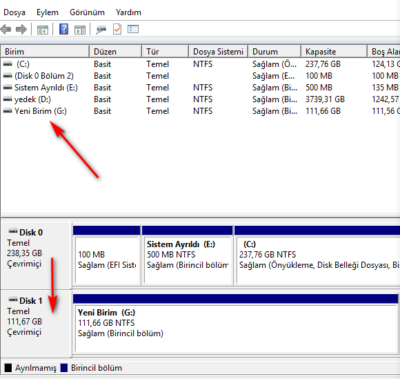Click the Sağlam (E... status cell
This screenshot has height=379, width=400.
tap(273, 76)
